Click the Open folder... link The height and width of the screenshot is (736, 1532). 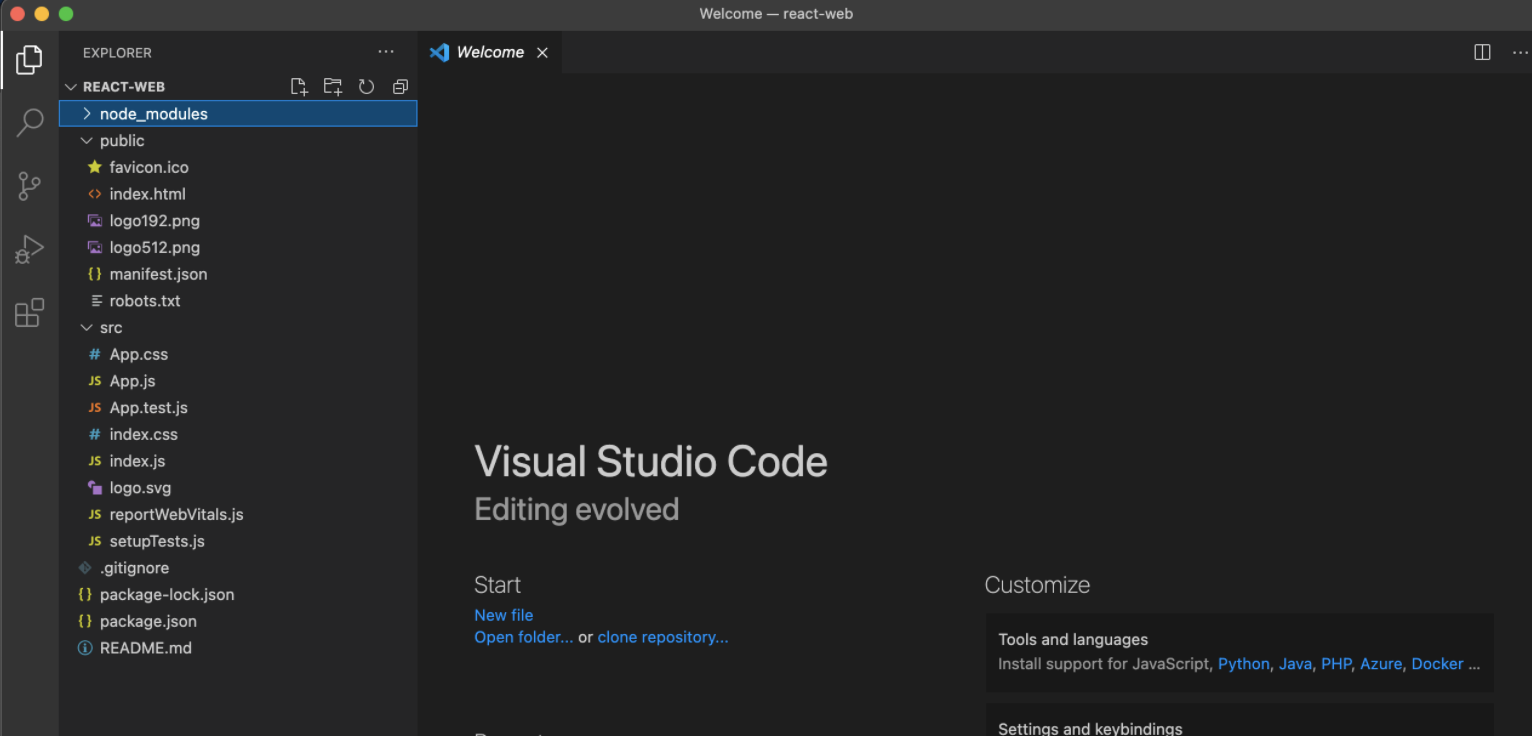click(x=524, y=637)
